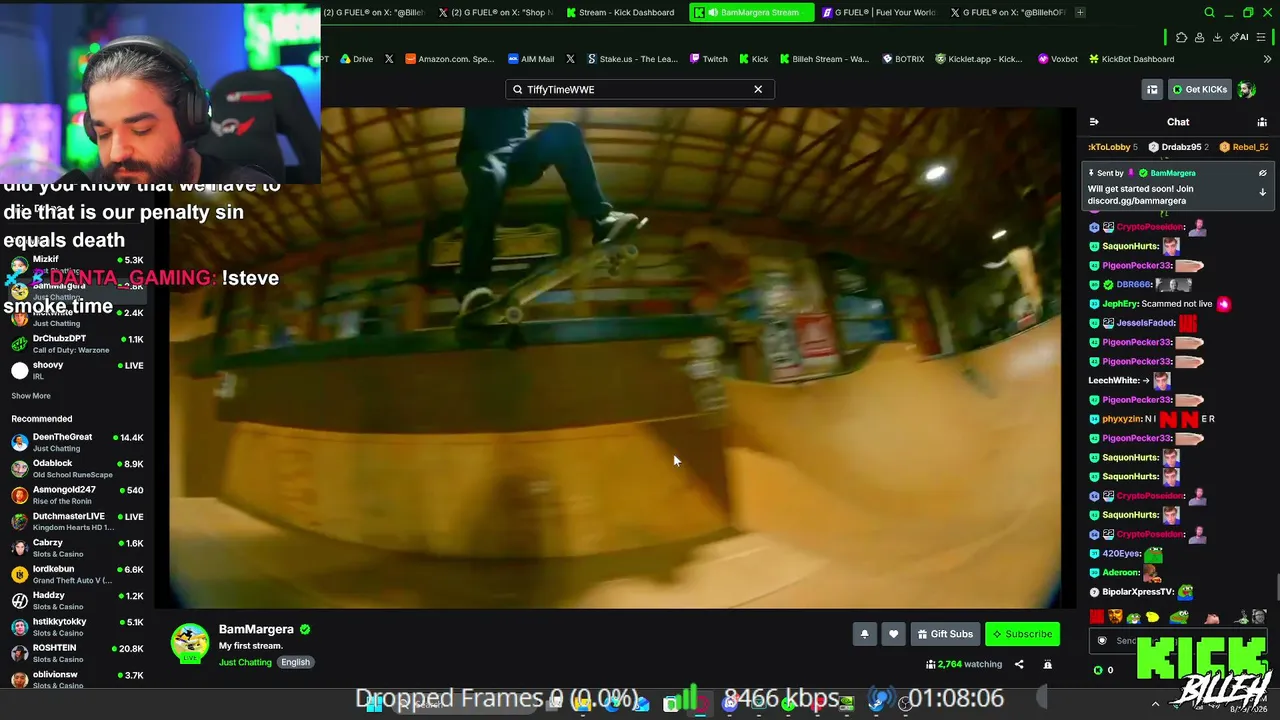Expand the pinned message down arrow
Image resolution: width=1280 pixels, height=720 pixels.
[x=1262, y=192]
